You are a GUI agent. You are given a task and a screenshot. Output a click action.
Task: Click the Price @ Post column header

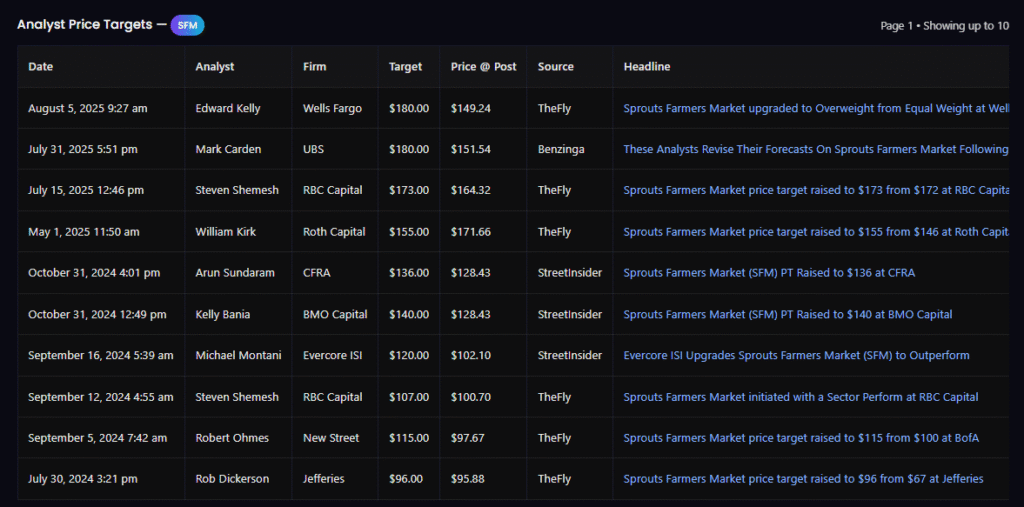(484, 67)
